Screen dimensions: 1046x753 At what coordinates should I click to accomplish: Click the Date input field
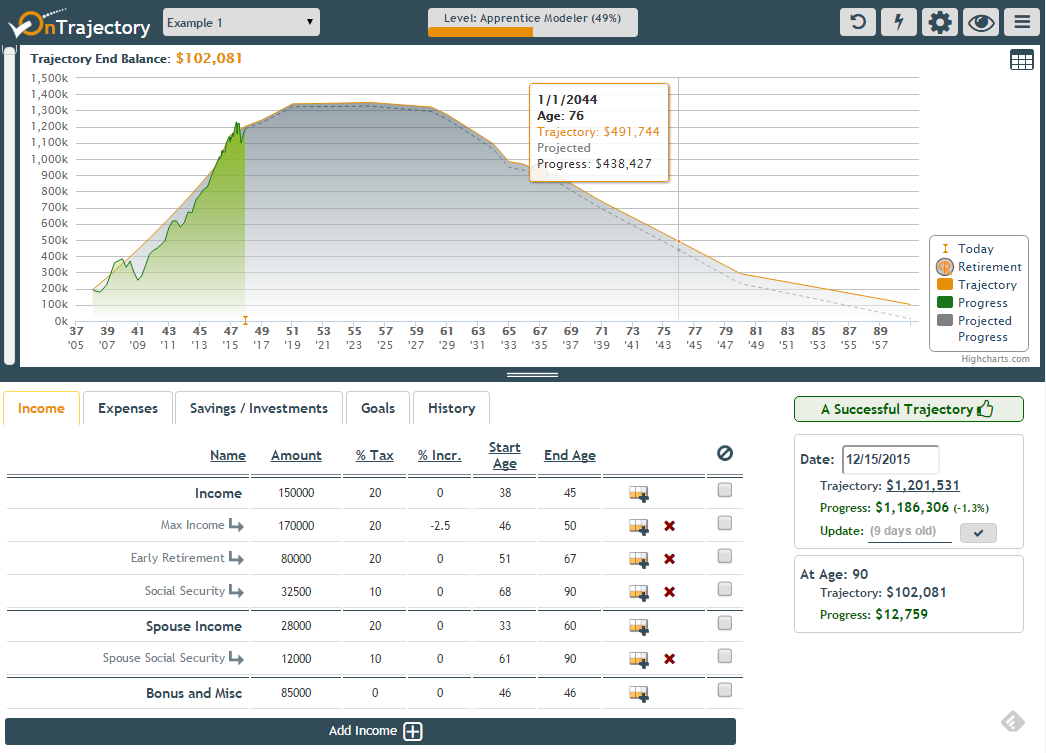point(890,460)
